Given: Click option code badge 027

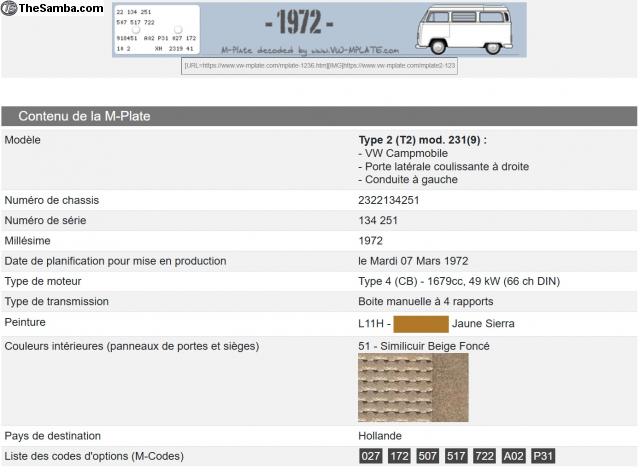Looking at the screenshot, I should pos(371,456).
